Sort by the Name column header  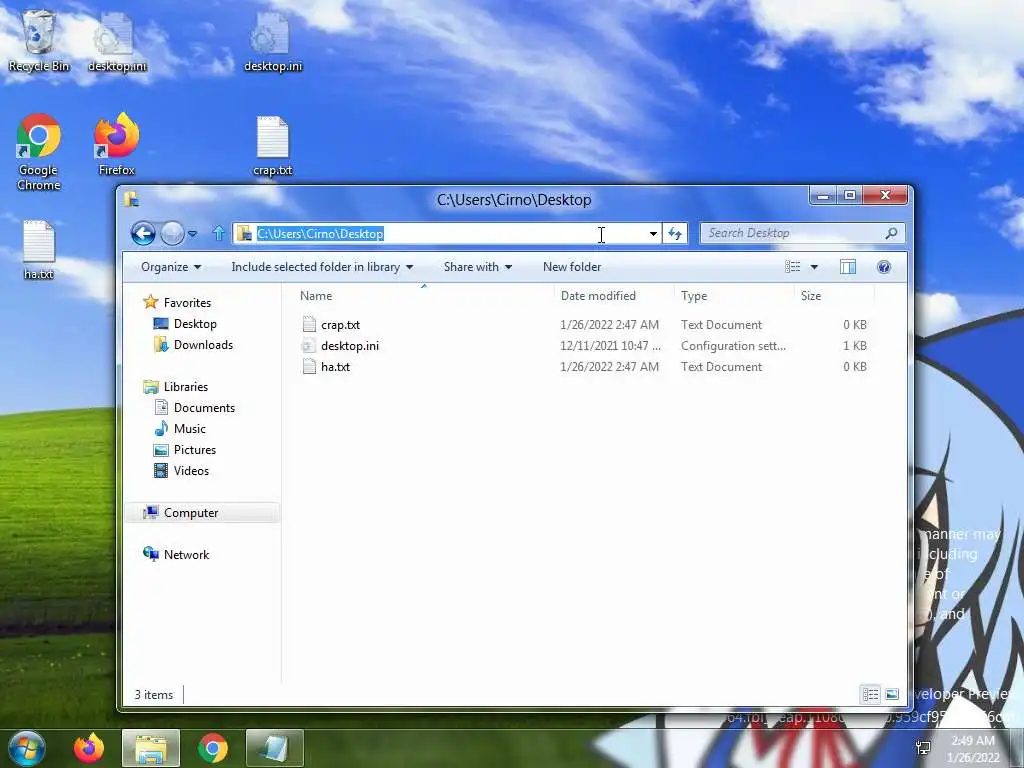(x=423, y=296)
